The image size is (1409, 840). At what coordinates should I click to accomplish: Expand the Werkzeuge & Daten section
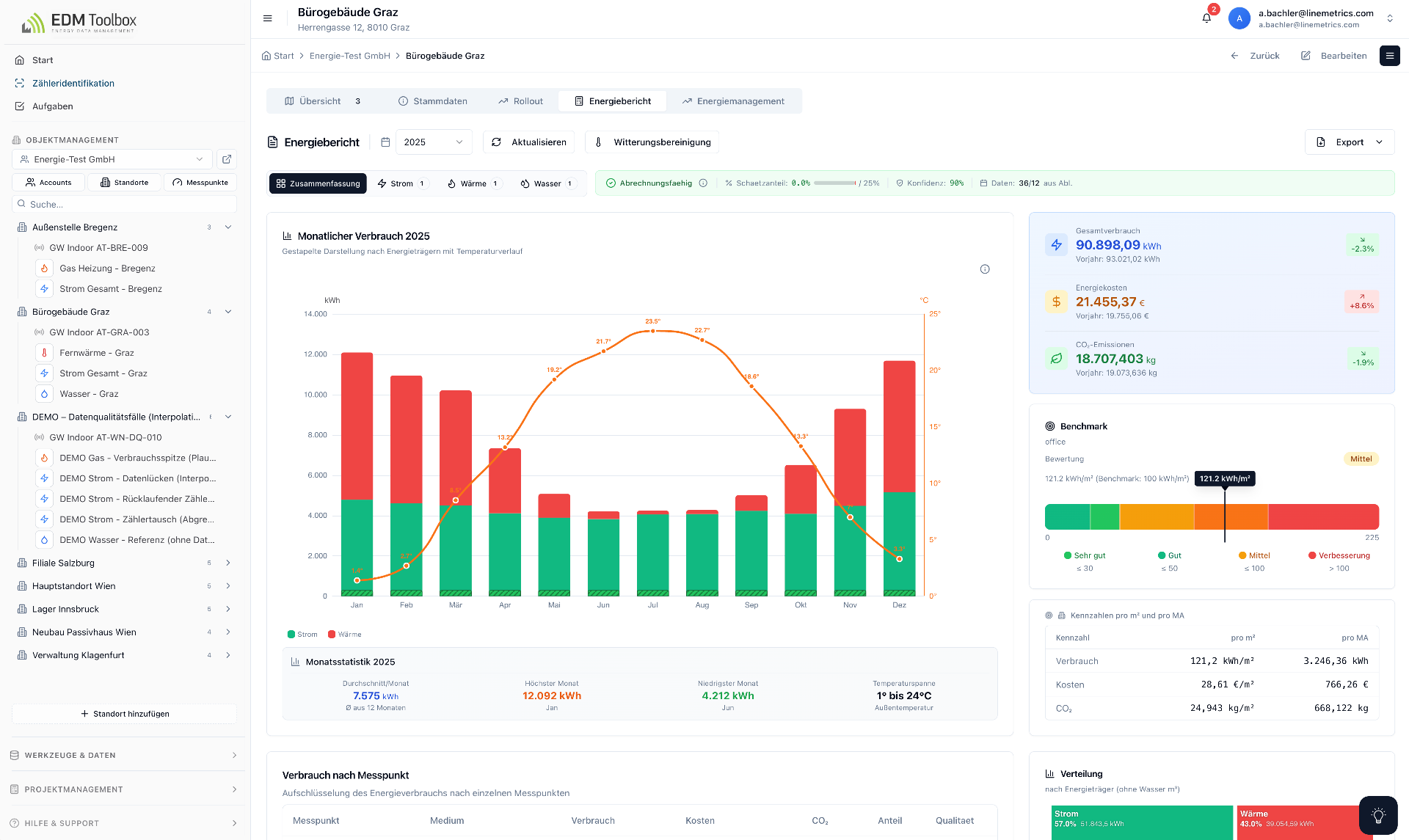click(x=125, y=755)
